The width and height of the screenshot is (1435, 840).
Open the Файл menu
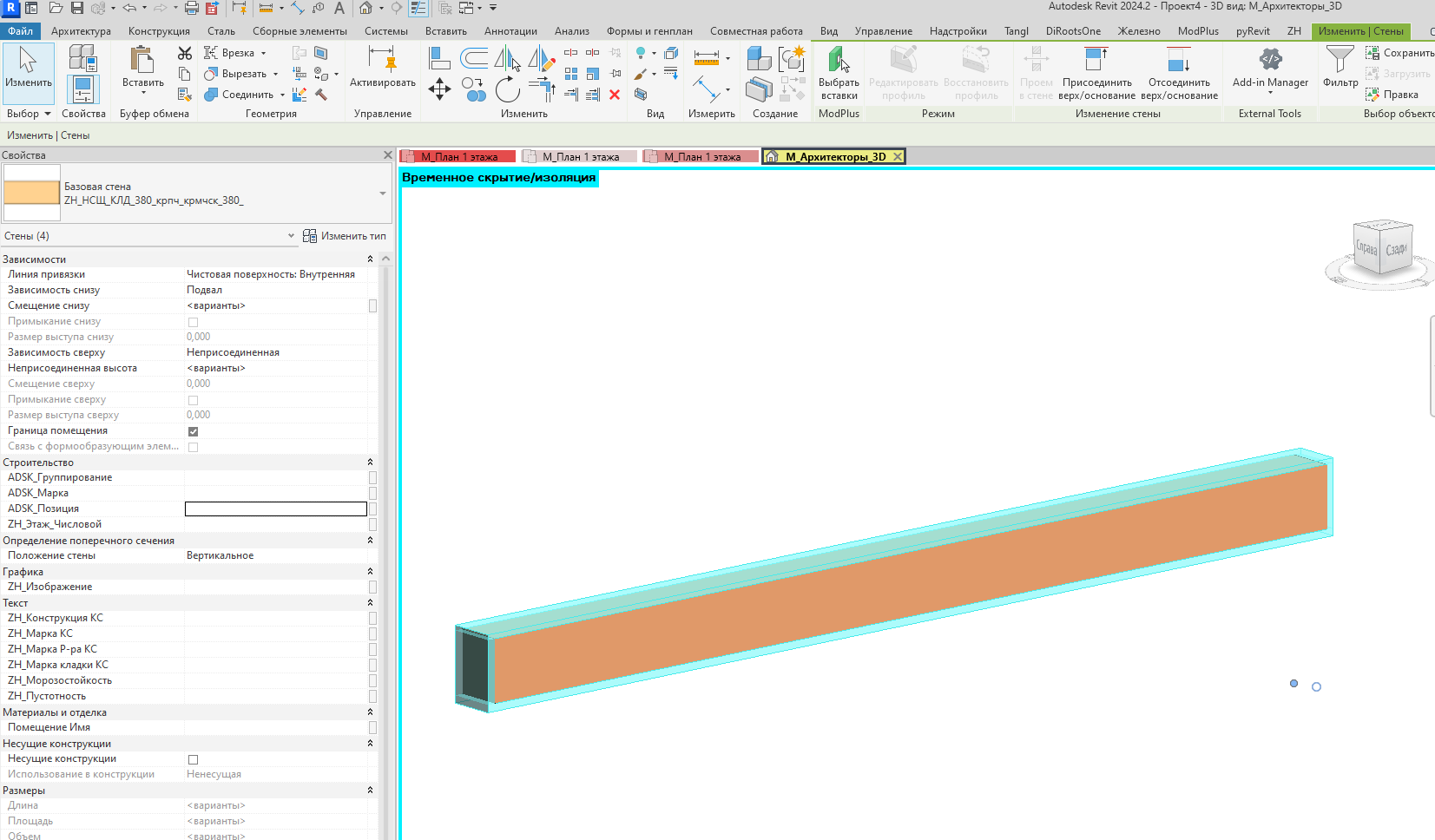click(21, 31)
